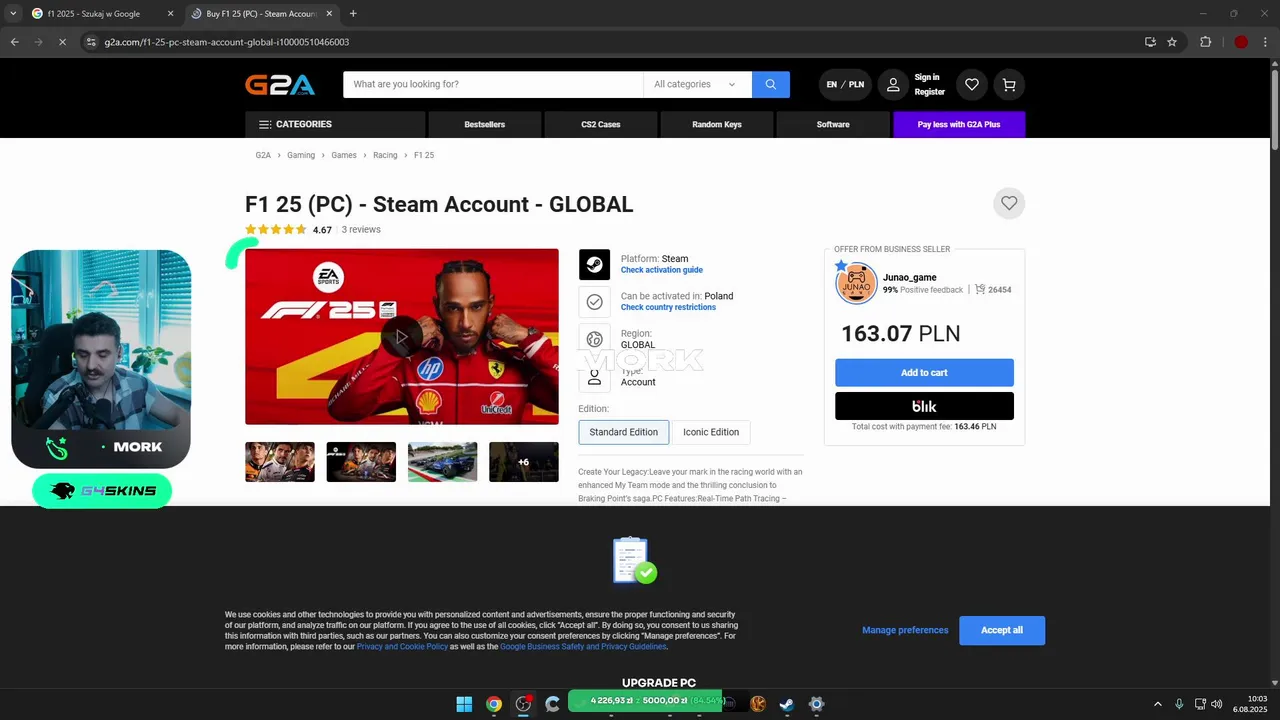Click the Steam platform icon
This screenshot has width=1280, height=720.
(594, 265)
